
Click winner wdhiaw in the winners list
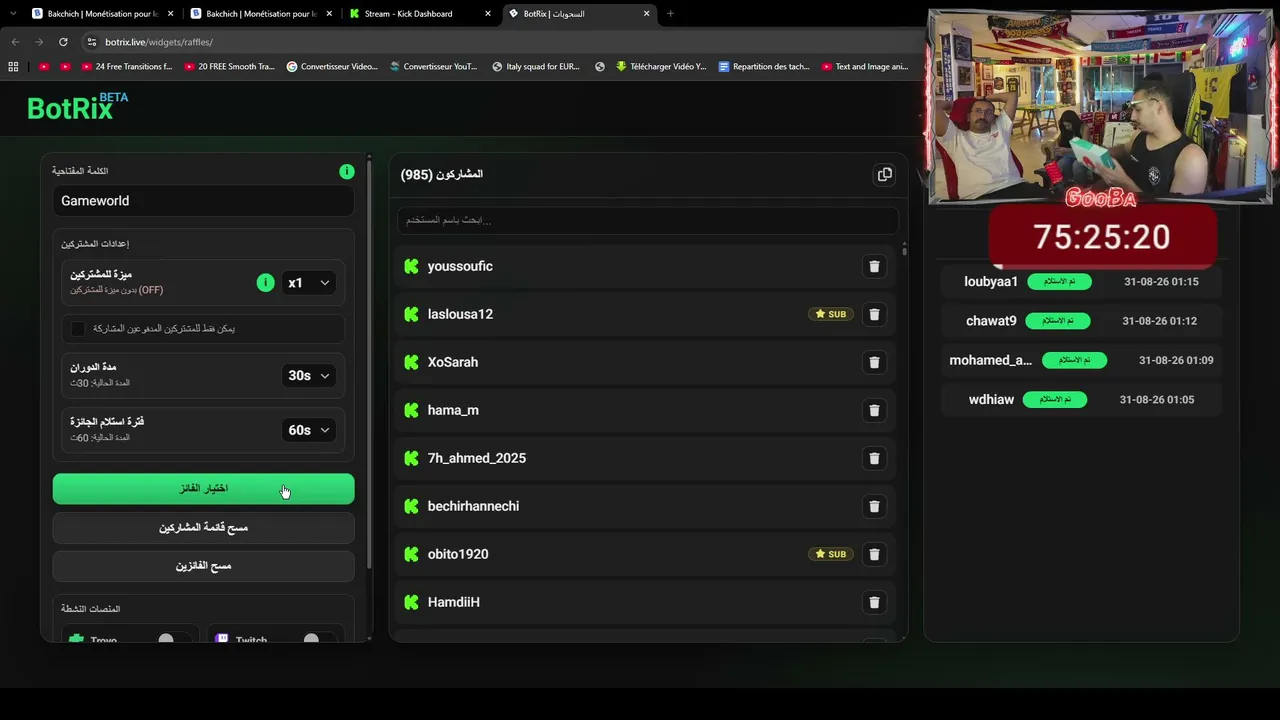click(x=991, y=400)
